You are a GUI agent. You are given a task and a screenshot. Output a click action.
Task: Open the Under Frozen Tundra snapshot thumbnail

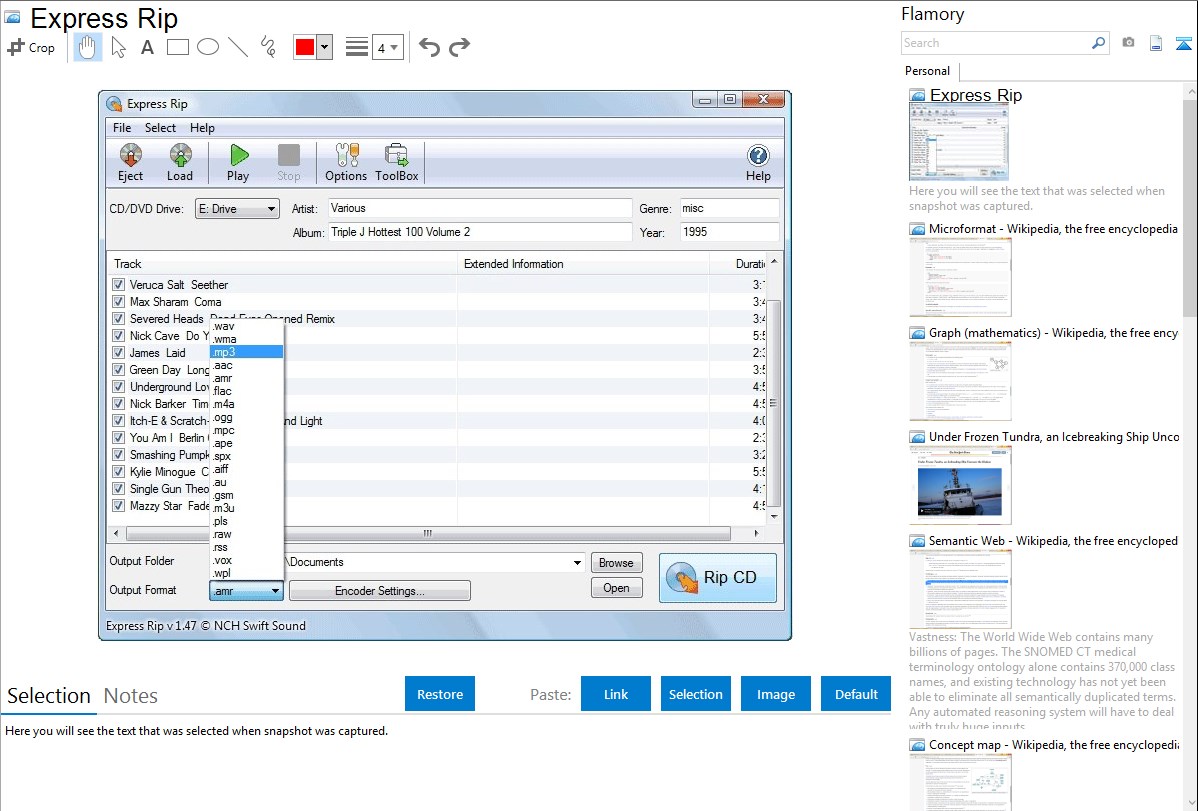tap(960, 484)
